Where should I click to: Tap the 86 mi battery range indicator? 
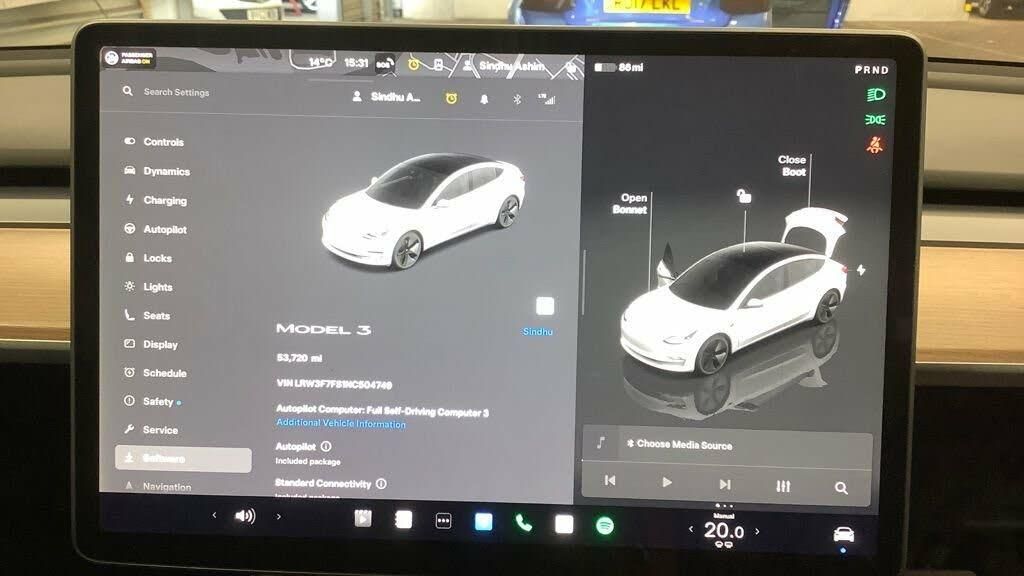pos(618,67)
